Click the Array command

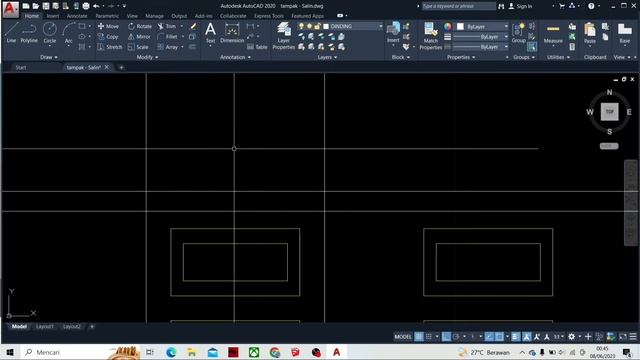pyautogui.click(x=168, y=47)
